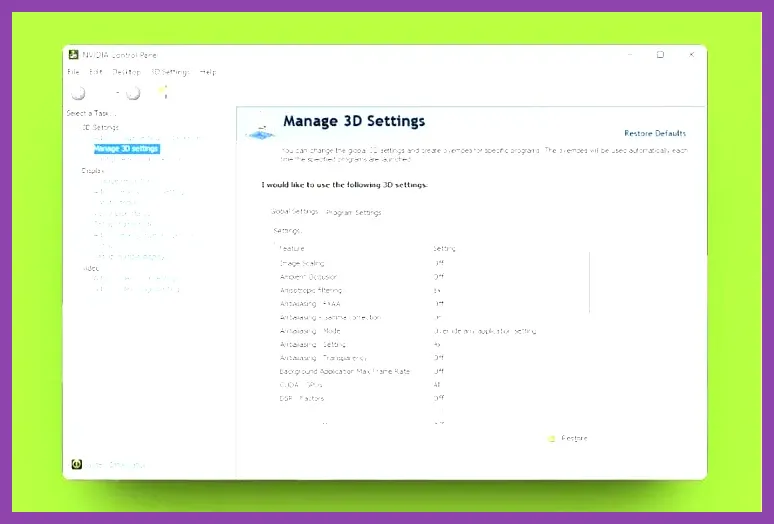Open the Desktop menu
The height and width of the screenshot is (524, 774).
tap(126, 72)
